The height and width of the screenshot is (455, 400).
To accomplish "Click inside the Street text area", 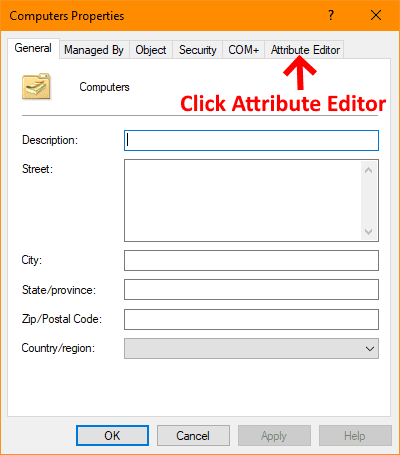I will coord(243,200).
